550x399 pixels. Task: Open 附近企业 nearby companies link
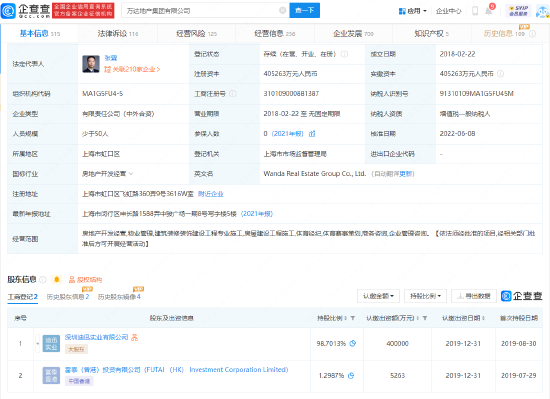coord(210,194)
